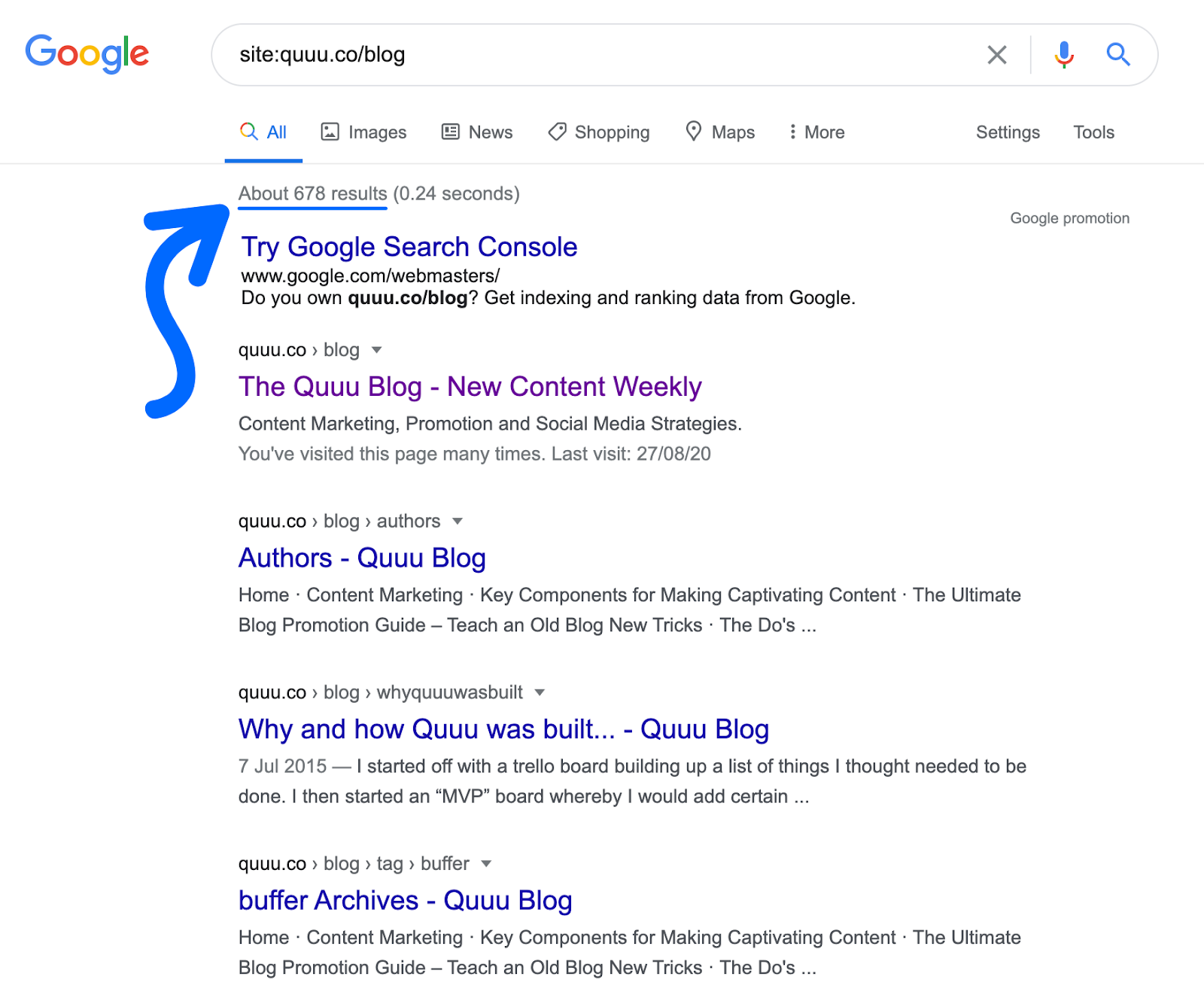1204x1007 pixels.
Task: Start voice search with the microphone icon
Action: point(1064,55)
